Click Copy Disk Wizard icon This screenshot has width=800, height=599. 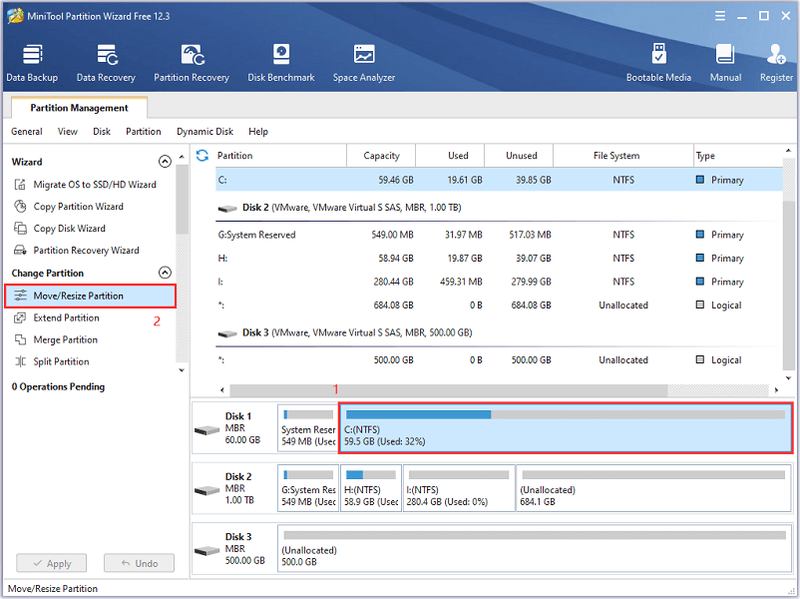[20, 229]
